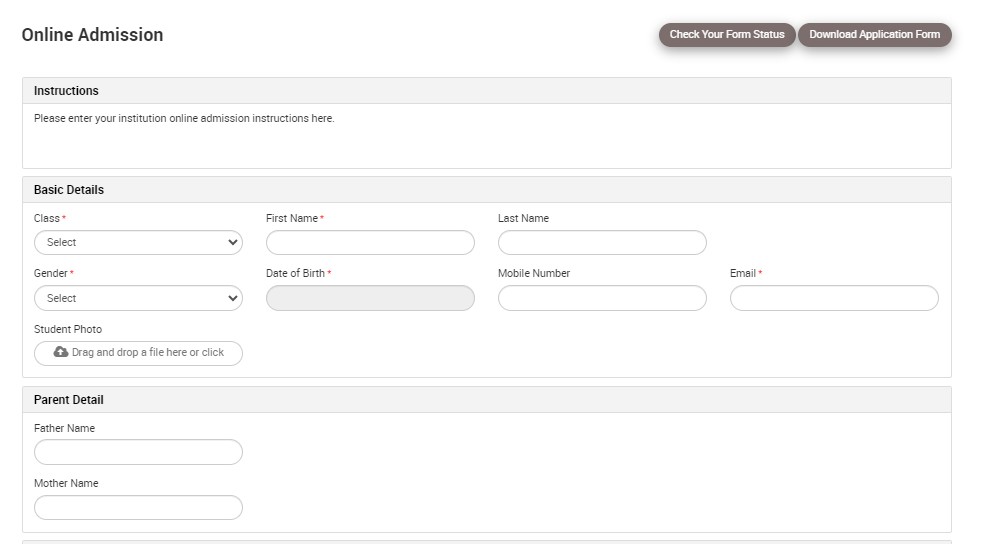Click the Download Application Form button

(x=874, y=35)
